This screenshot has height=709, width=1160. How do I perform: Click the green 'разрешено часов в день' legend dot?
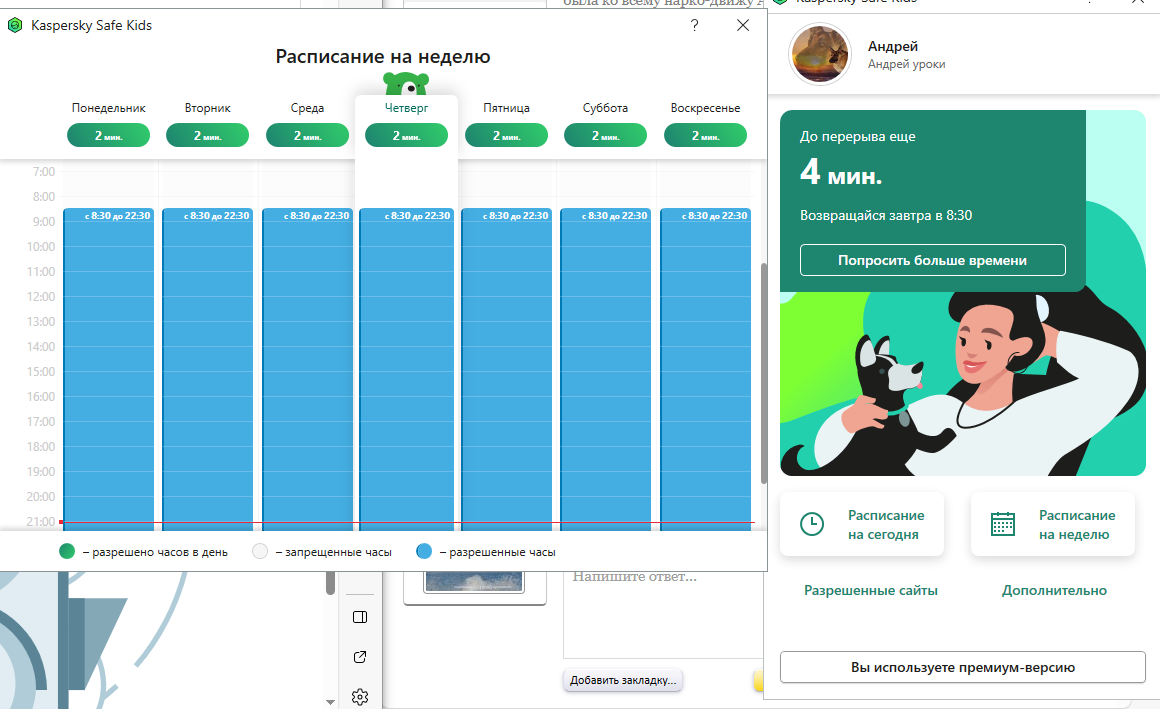click(x=67, y=551)
